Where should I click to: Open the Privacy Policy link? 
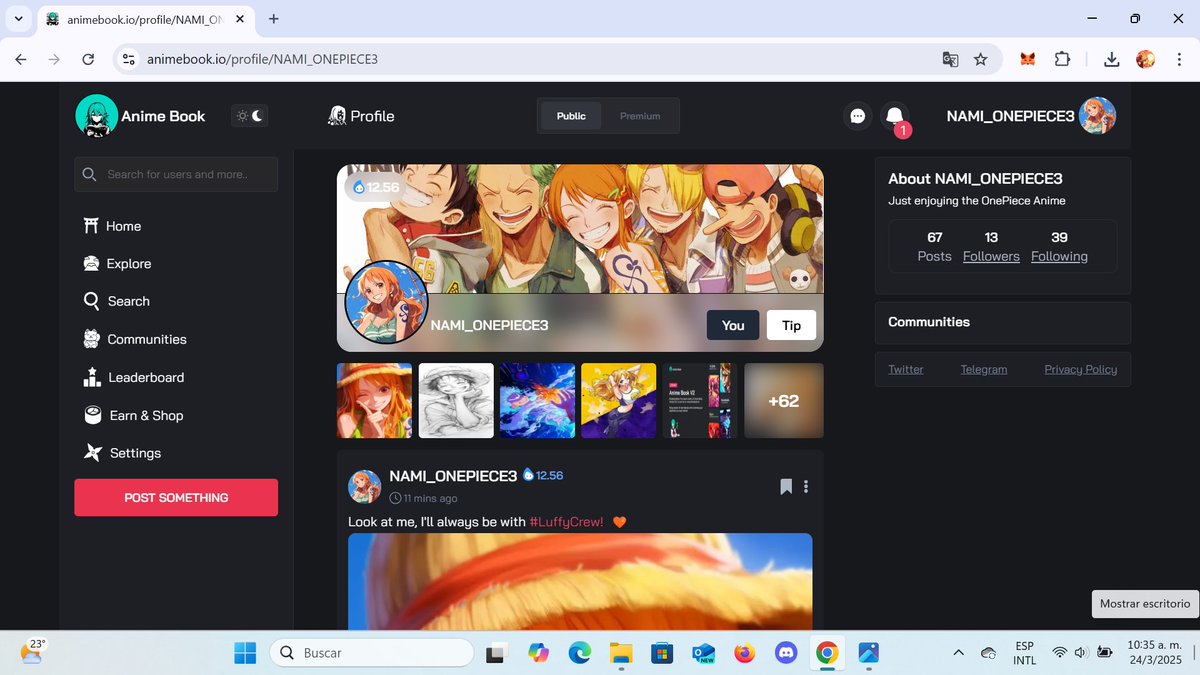1081,369
